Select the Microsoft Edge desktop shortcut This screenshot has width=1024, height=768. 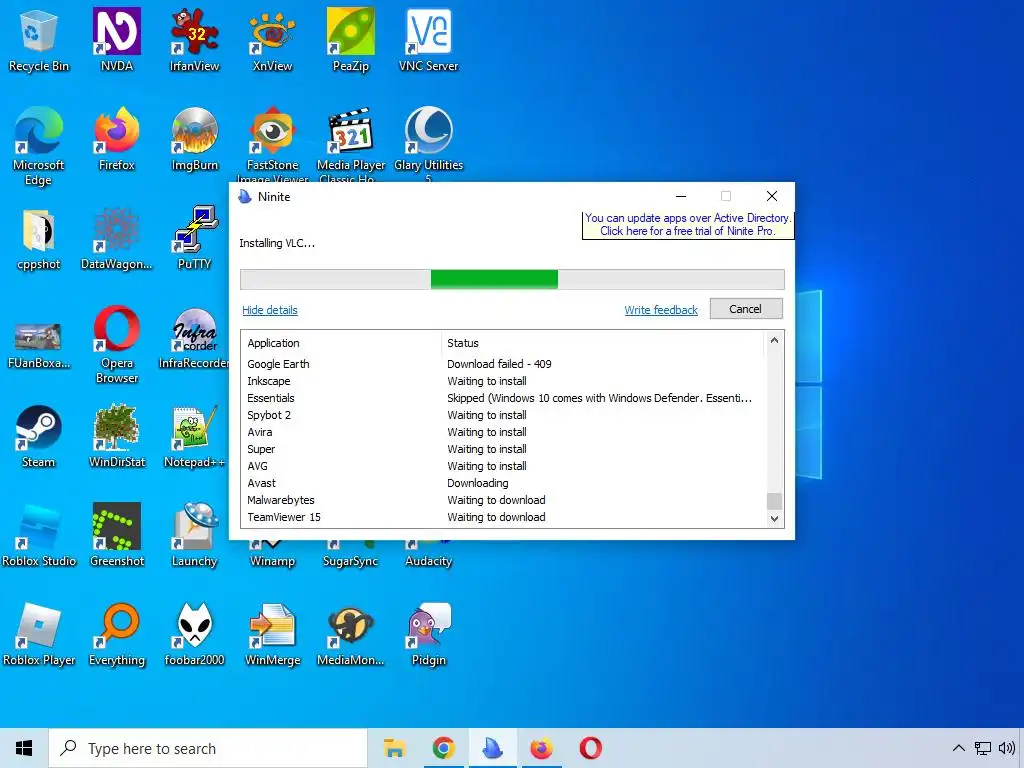pyautogui.click(x=39, y=146)
